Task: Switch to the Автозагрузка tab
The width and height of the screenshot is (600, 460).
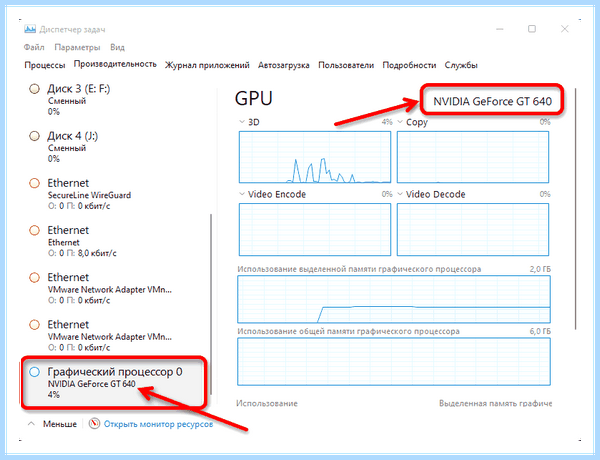Action: coord(284,65)
